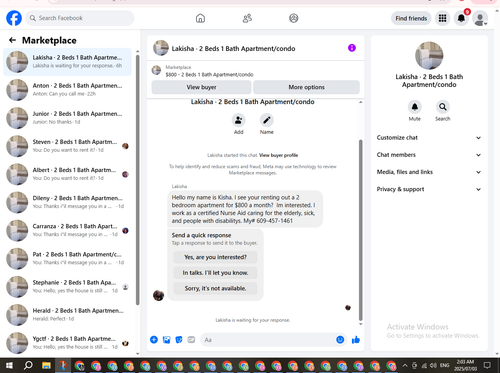Send quick response 'In talks. I'll let you know.'
Screen dimensions: 500x373
click(215, 273)
